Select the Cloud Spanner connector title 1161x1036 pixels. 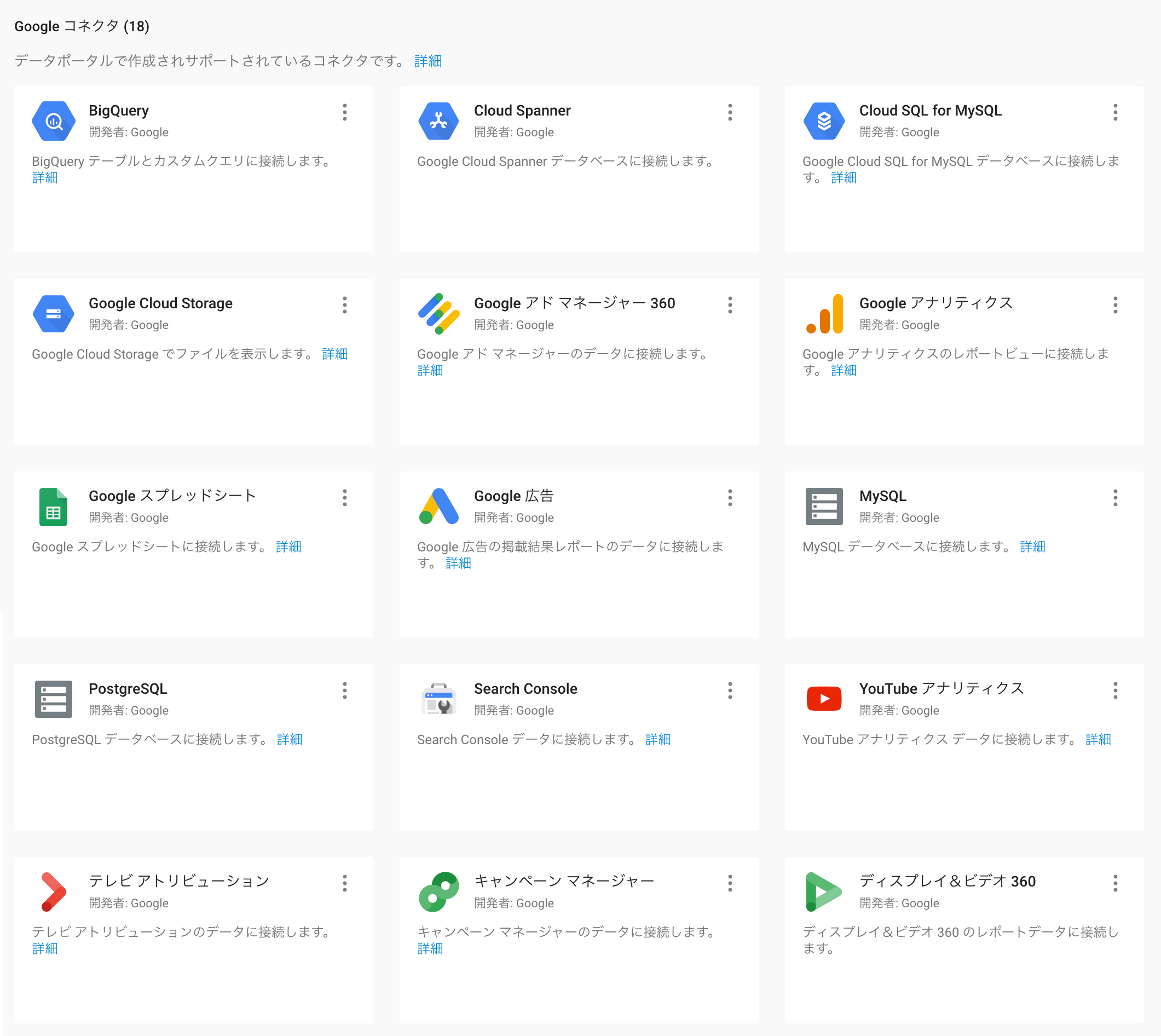point(522,111)
